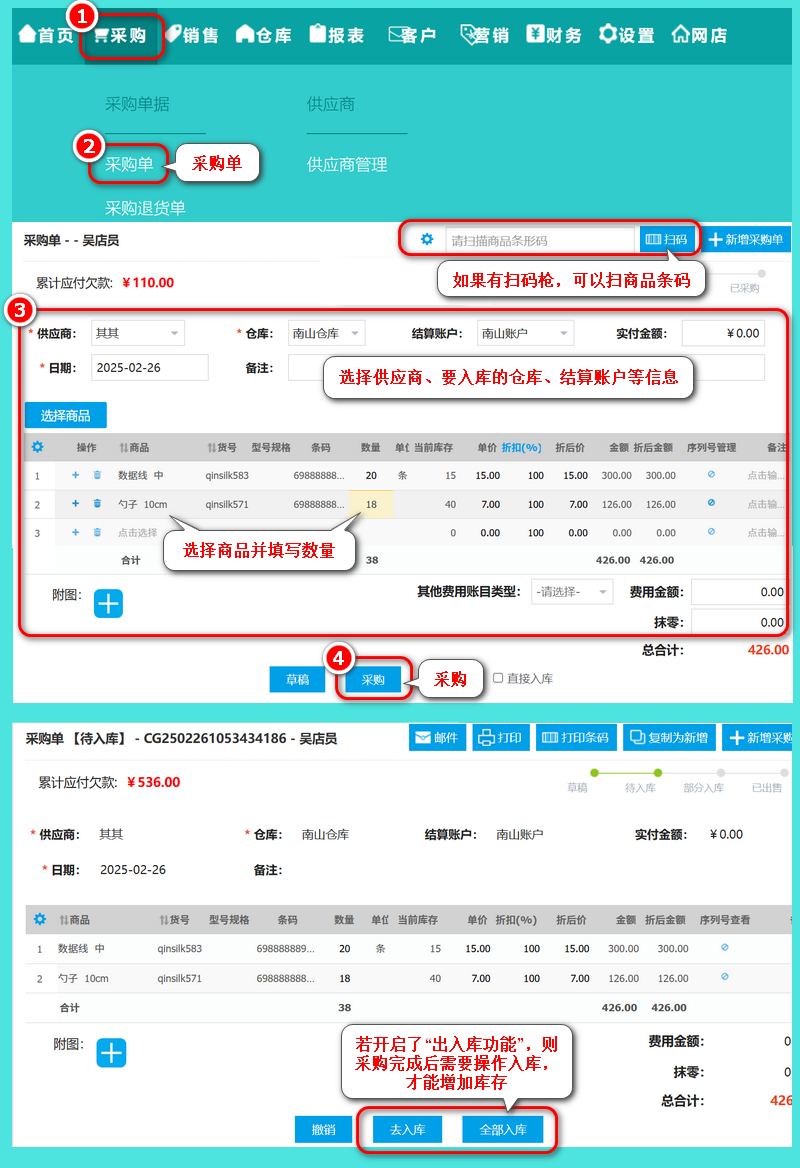Click the 打印条码 button
The height and width of the screenshot is (1168, 800).
pos(577,737)
